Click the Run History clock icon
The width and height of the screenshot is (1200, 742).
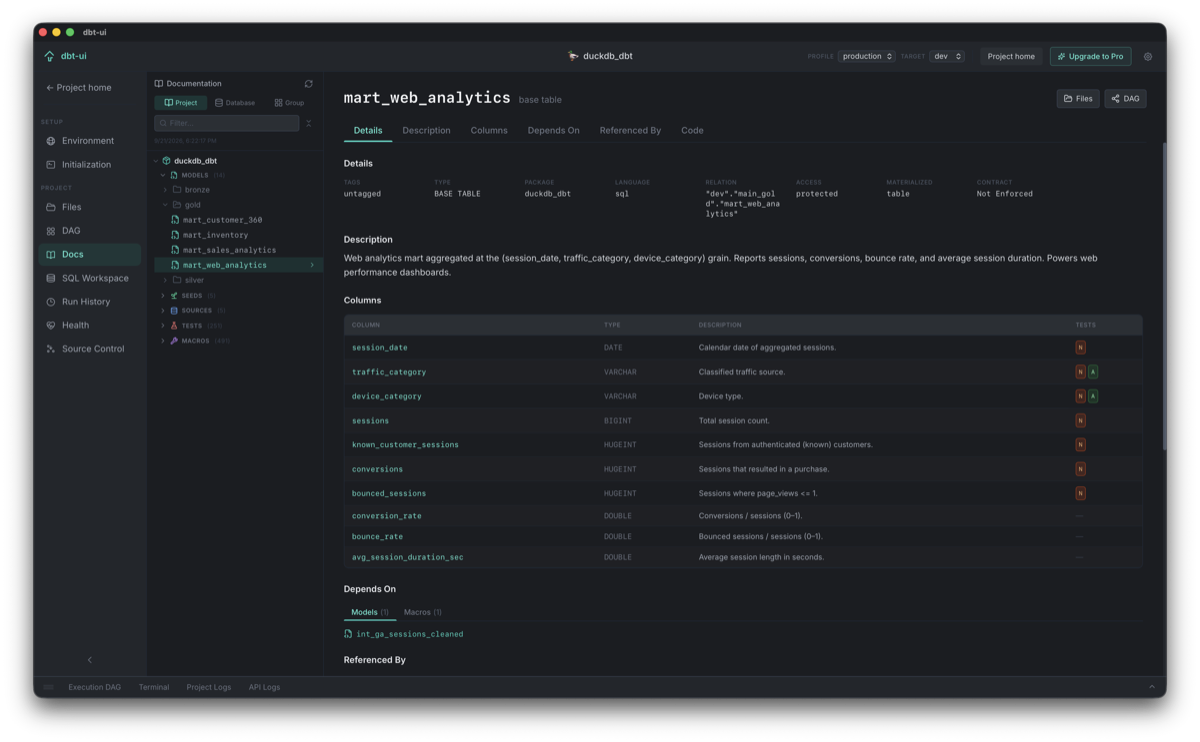point(51,302)
